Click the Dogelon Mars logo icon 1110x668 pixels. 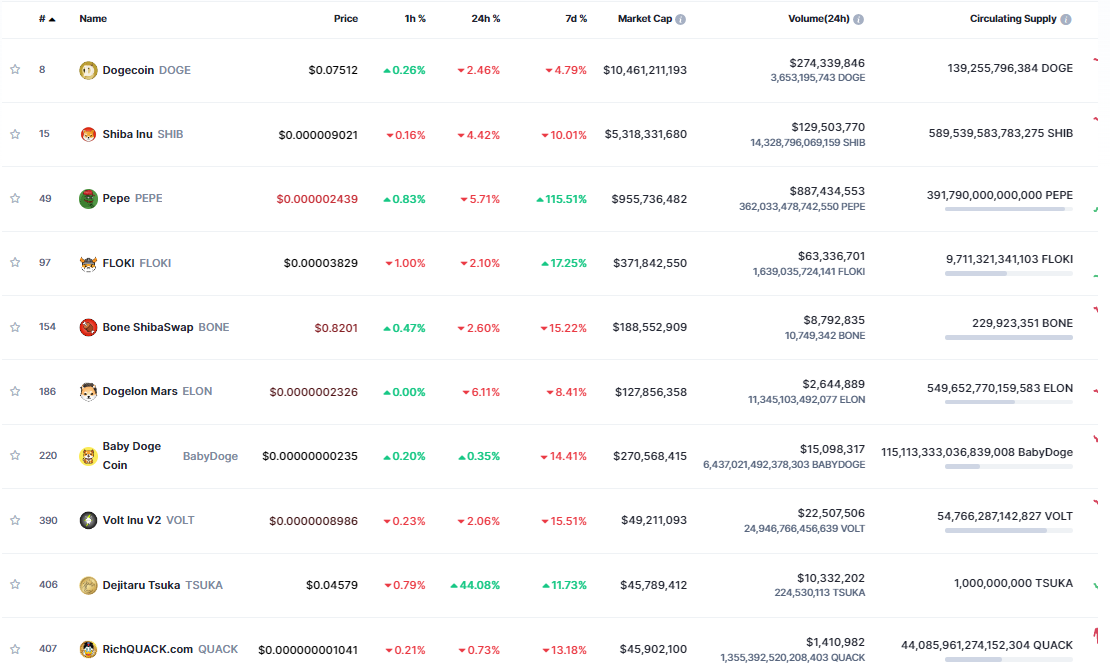pos(88,391)
